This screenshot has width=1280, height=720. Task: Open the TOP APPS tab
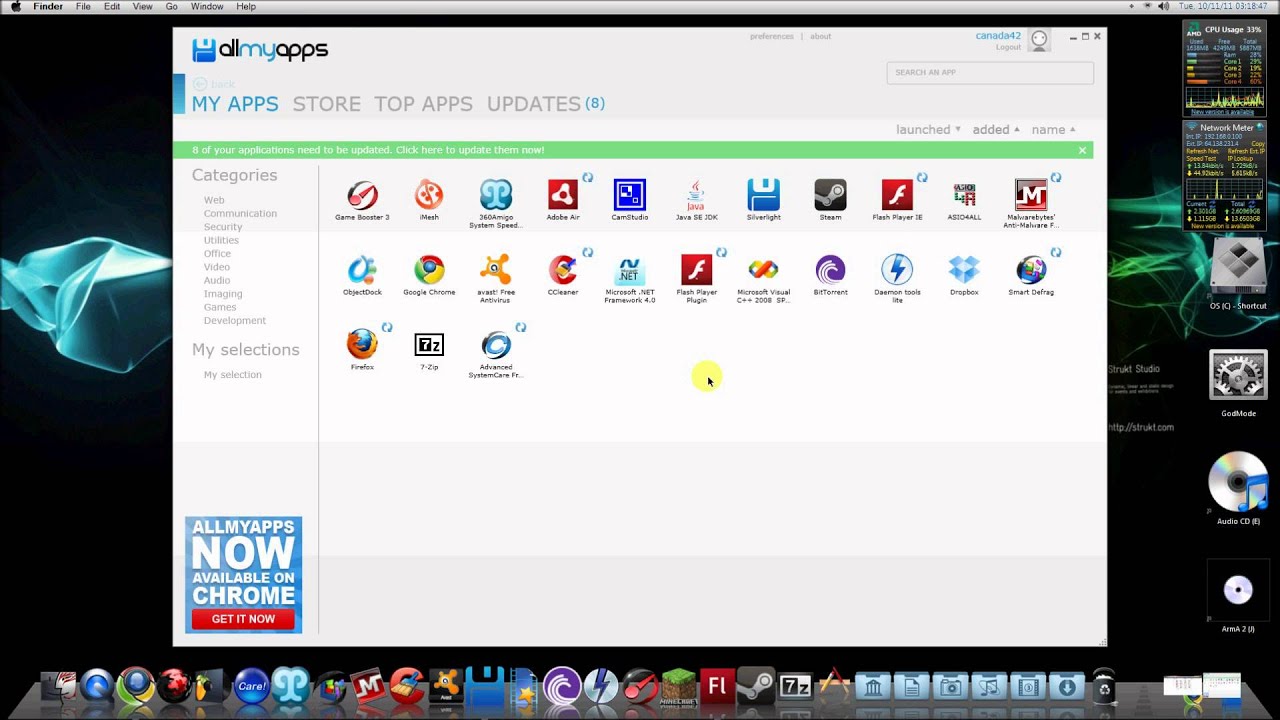(423, 104)
